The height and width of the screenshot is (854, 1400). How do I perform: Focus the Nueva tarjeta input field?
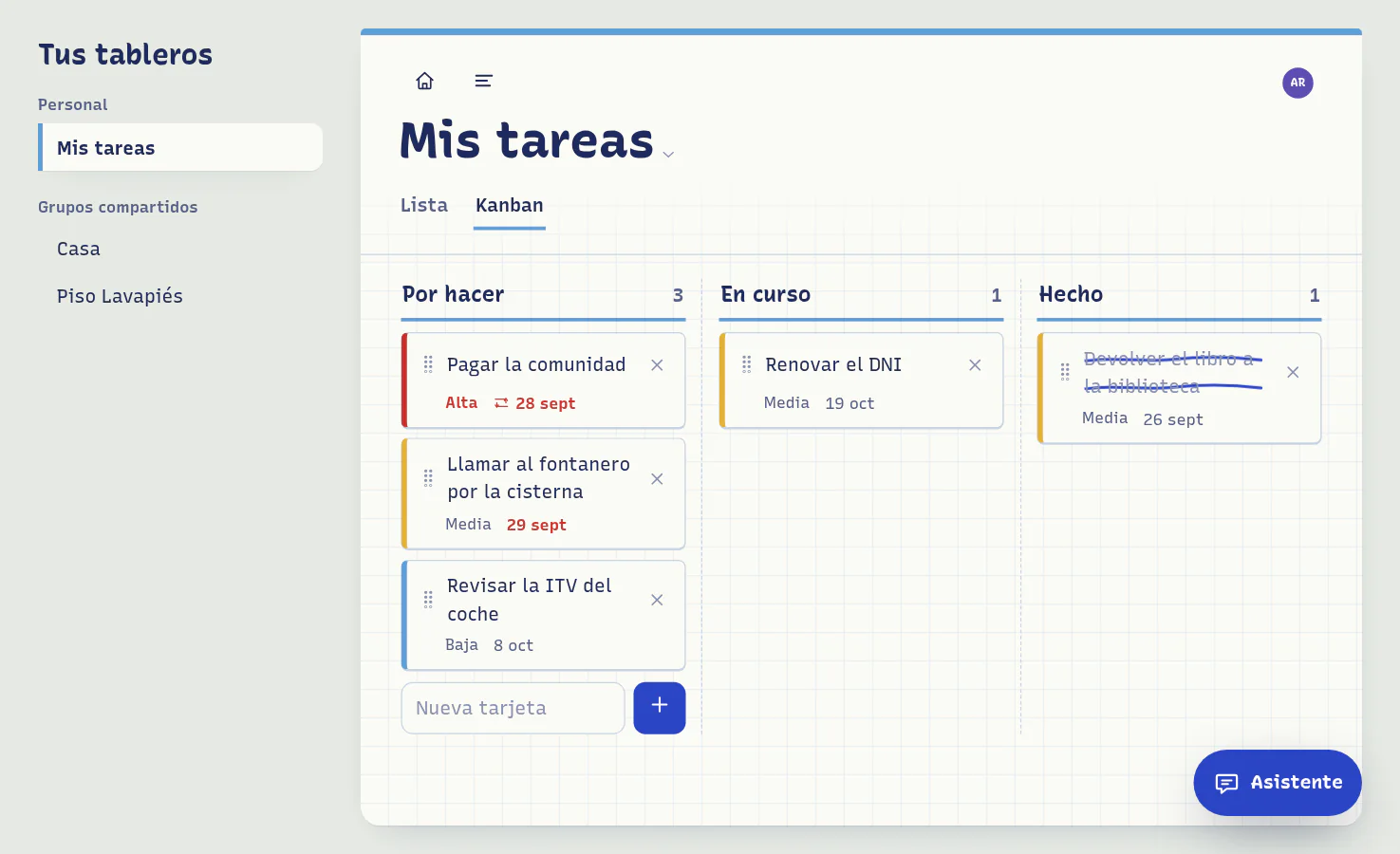(513, 708)
